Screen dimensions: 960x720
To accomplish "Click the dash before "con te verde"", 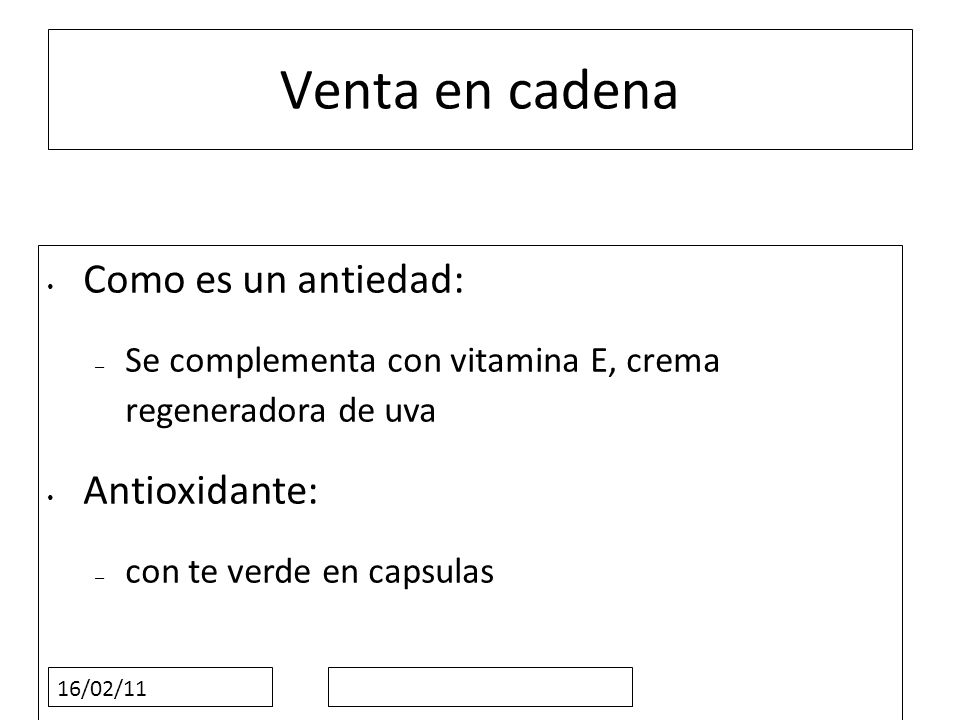I will pos(100,578).
